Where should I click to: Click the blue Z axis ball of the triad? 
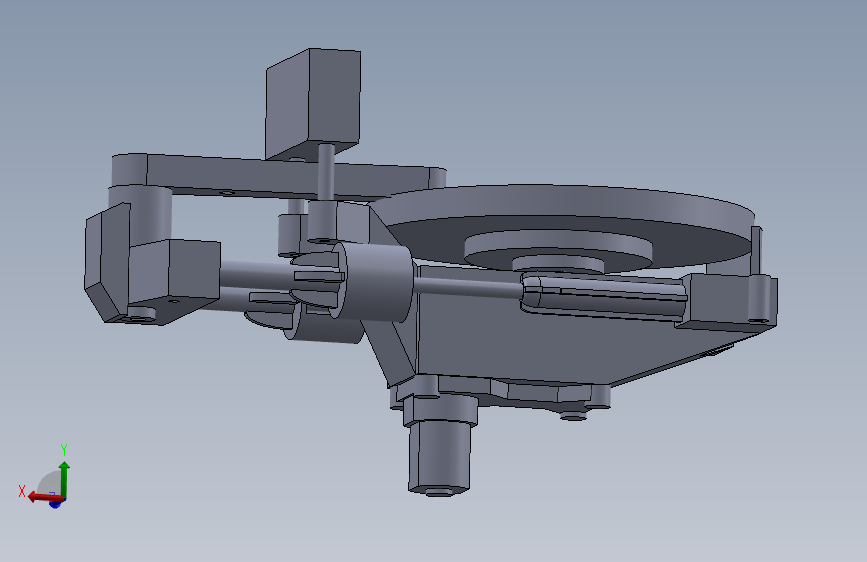pos(55,504)
